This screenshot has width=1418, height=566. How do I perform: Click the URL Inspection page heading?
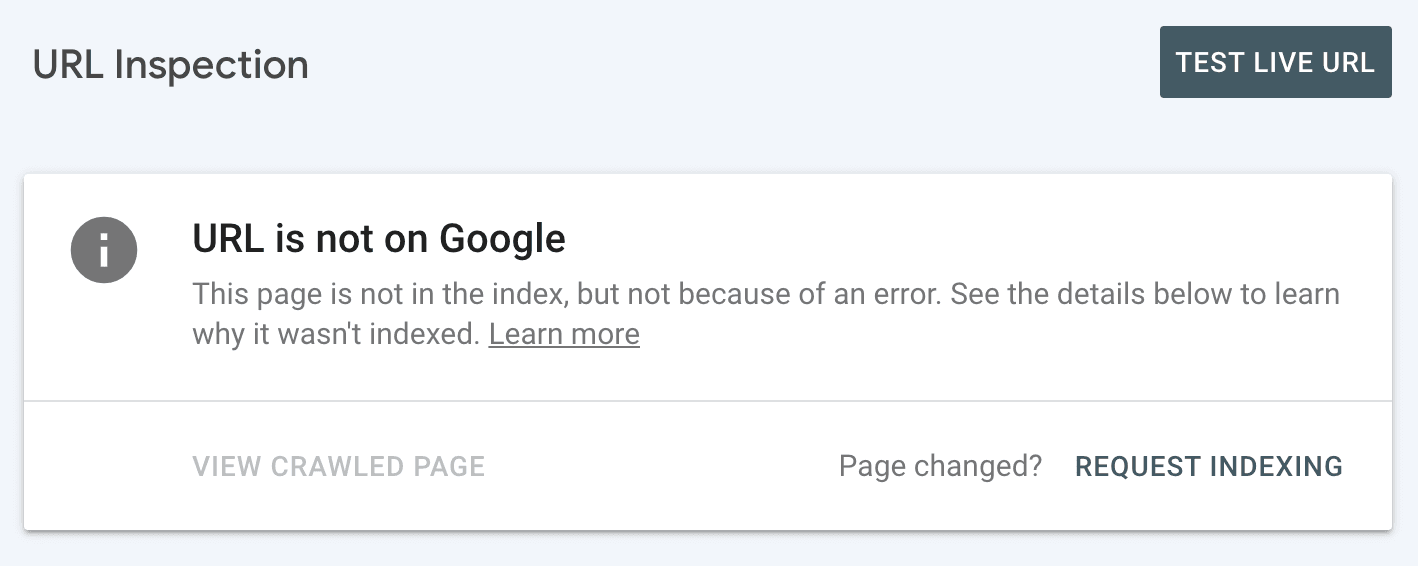171,65
